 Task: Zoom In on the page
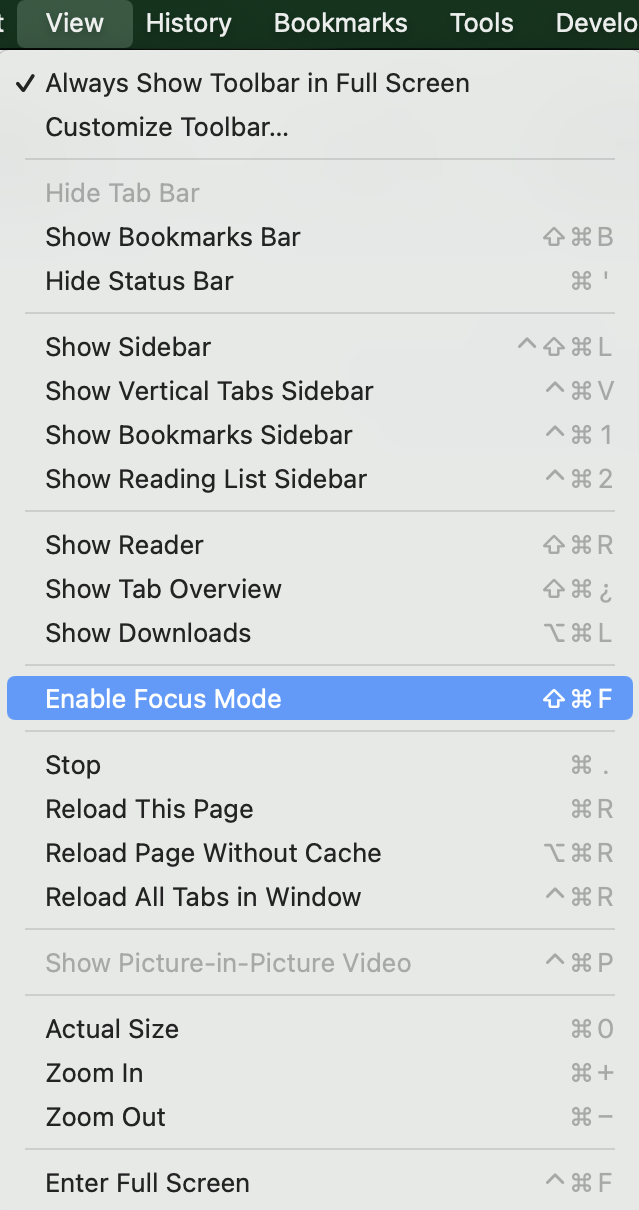pyautogui.click(x=94, y=1073)
